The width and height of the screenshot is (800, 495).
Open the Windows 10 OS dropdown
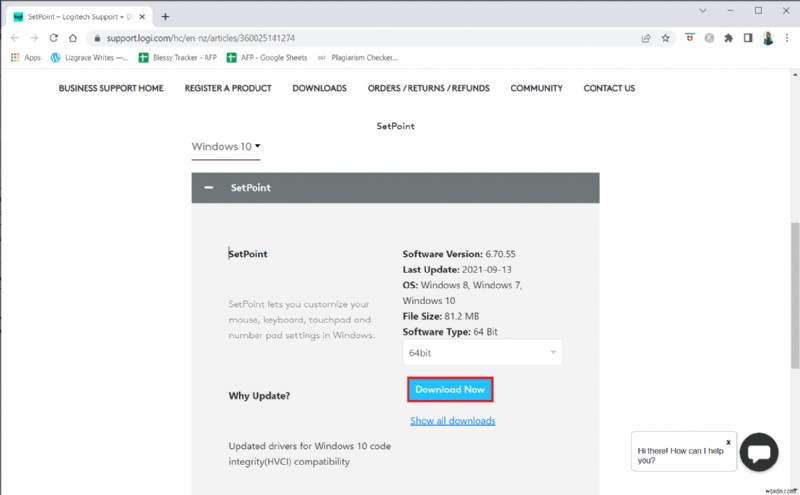tap(226, 147)
